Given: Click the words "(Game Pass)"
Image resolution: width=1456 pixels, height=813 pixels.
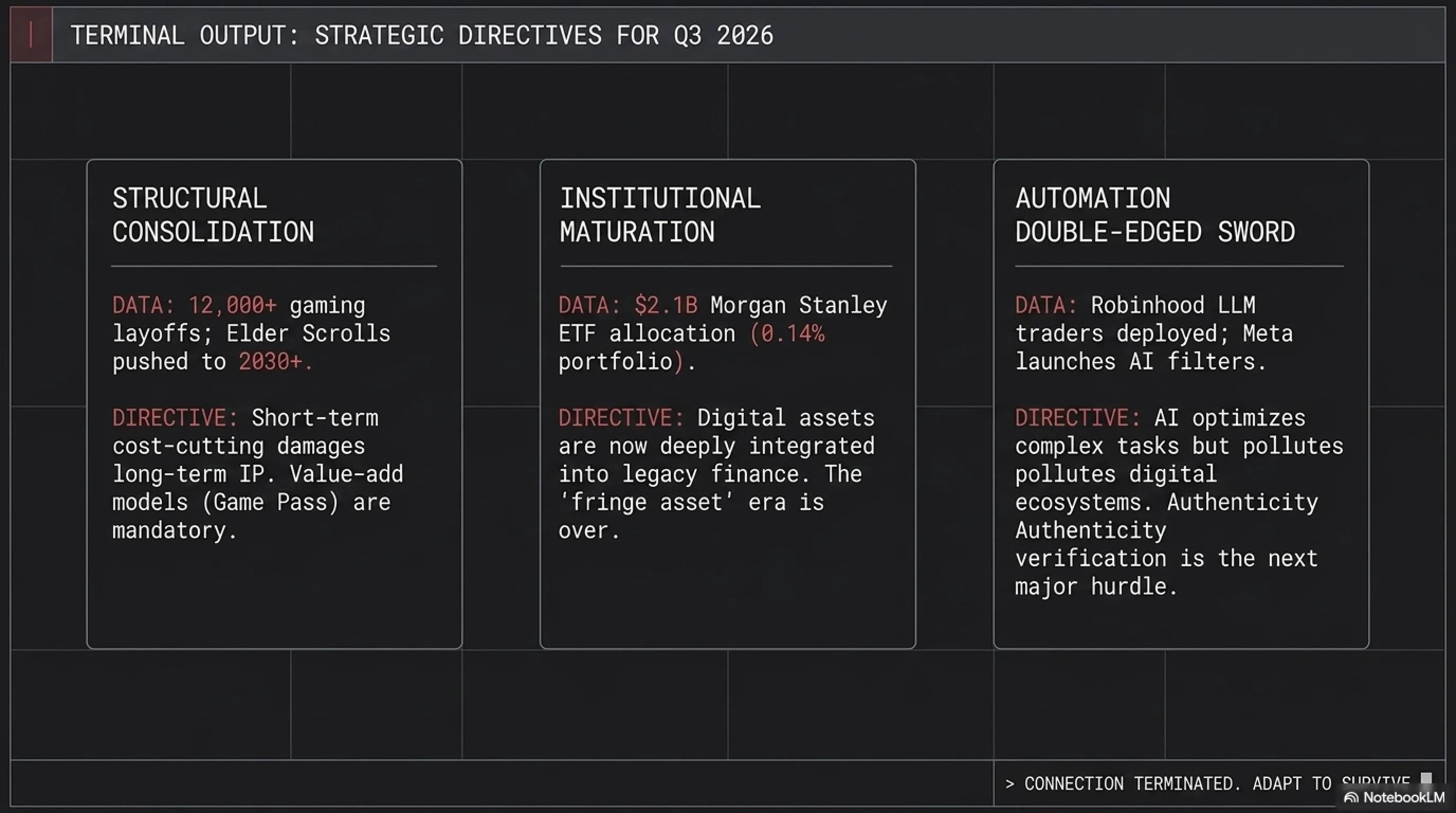Looking at the screenshot, I should coord(270,503).
